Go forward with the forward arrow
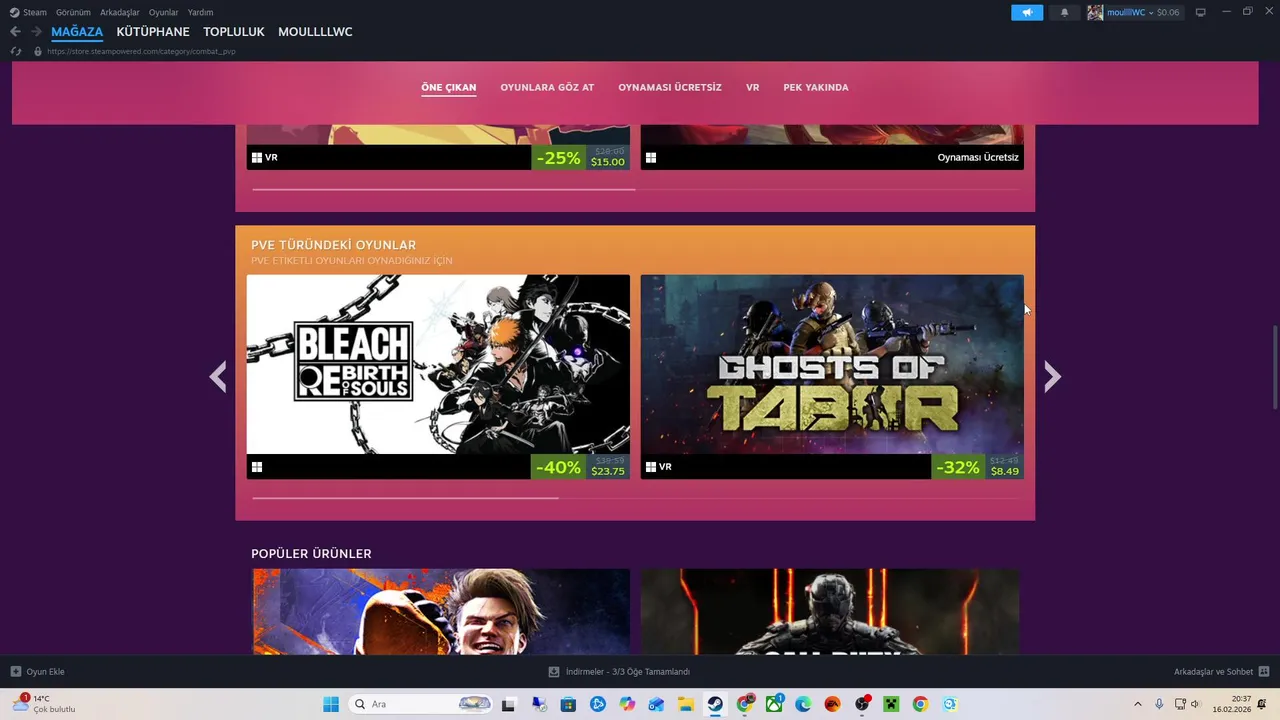1280x720 pixels. click(x=36, y=32)
